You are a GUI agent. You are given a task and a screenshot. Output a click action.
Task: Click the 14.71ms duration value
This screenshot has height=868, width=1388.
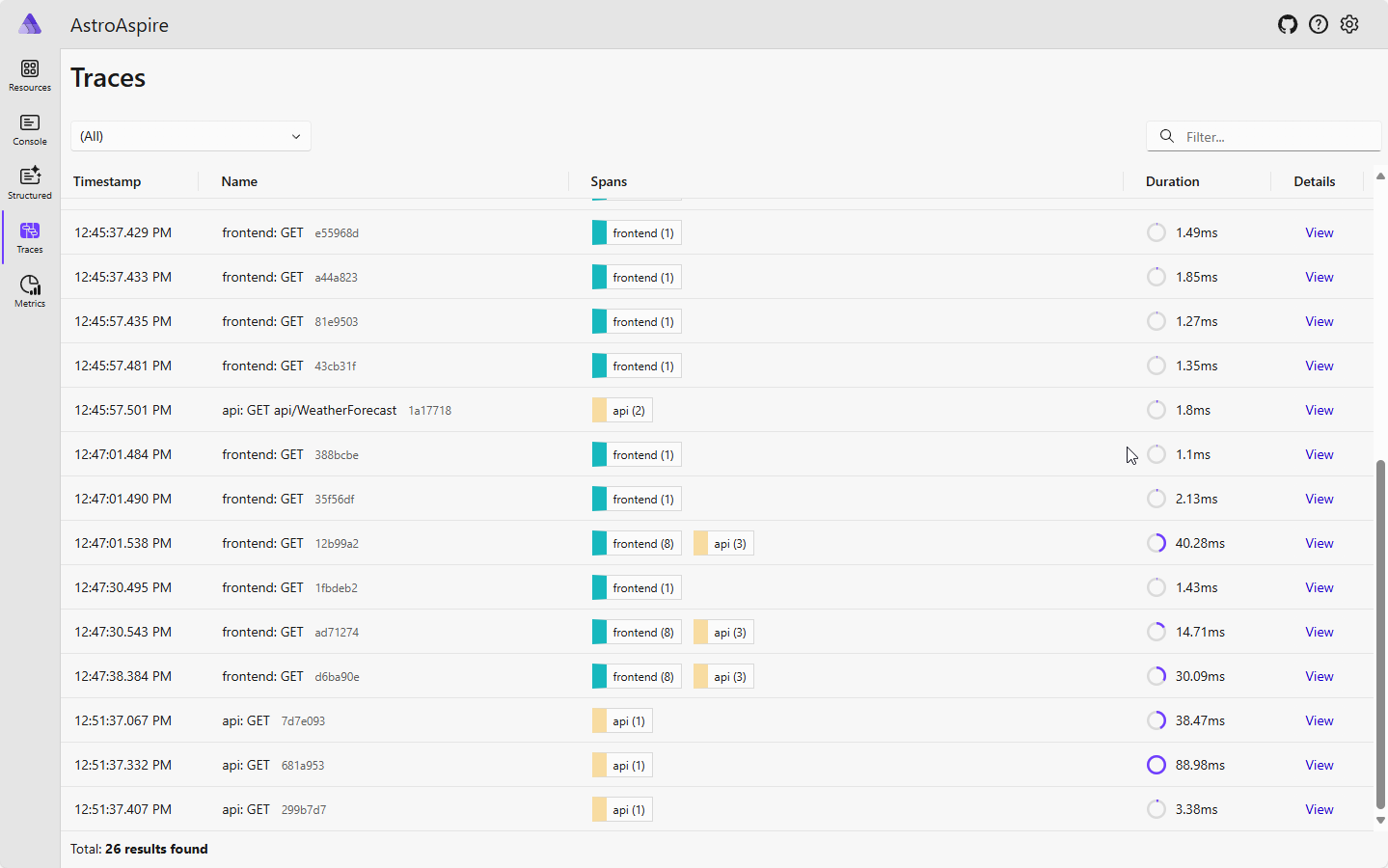tap(1200, 632)
